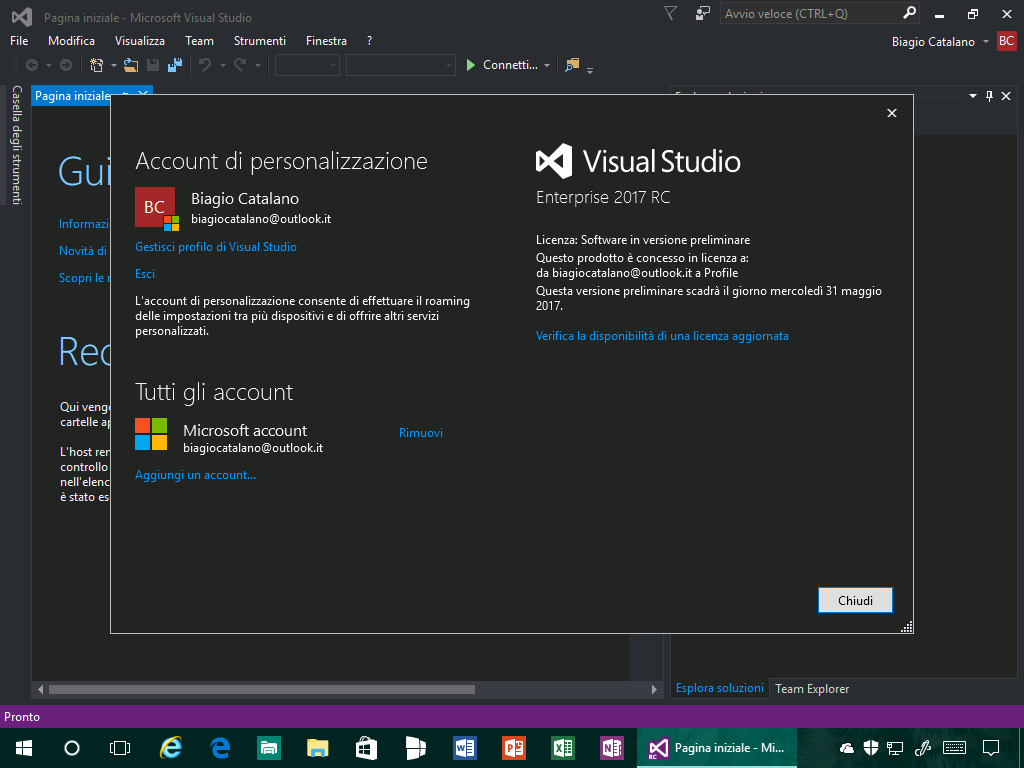Click the Esci sign-out link
Image resolution: width=1024 pixels, height=768 pixels.
coord(145,274)
